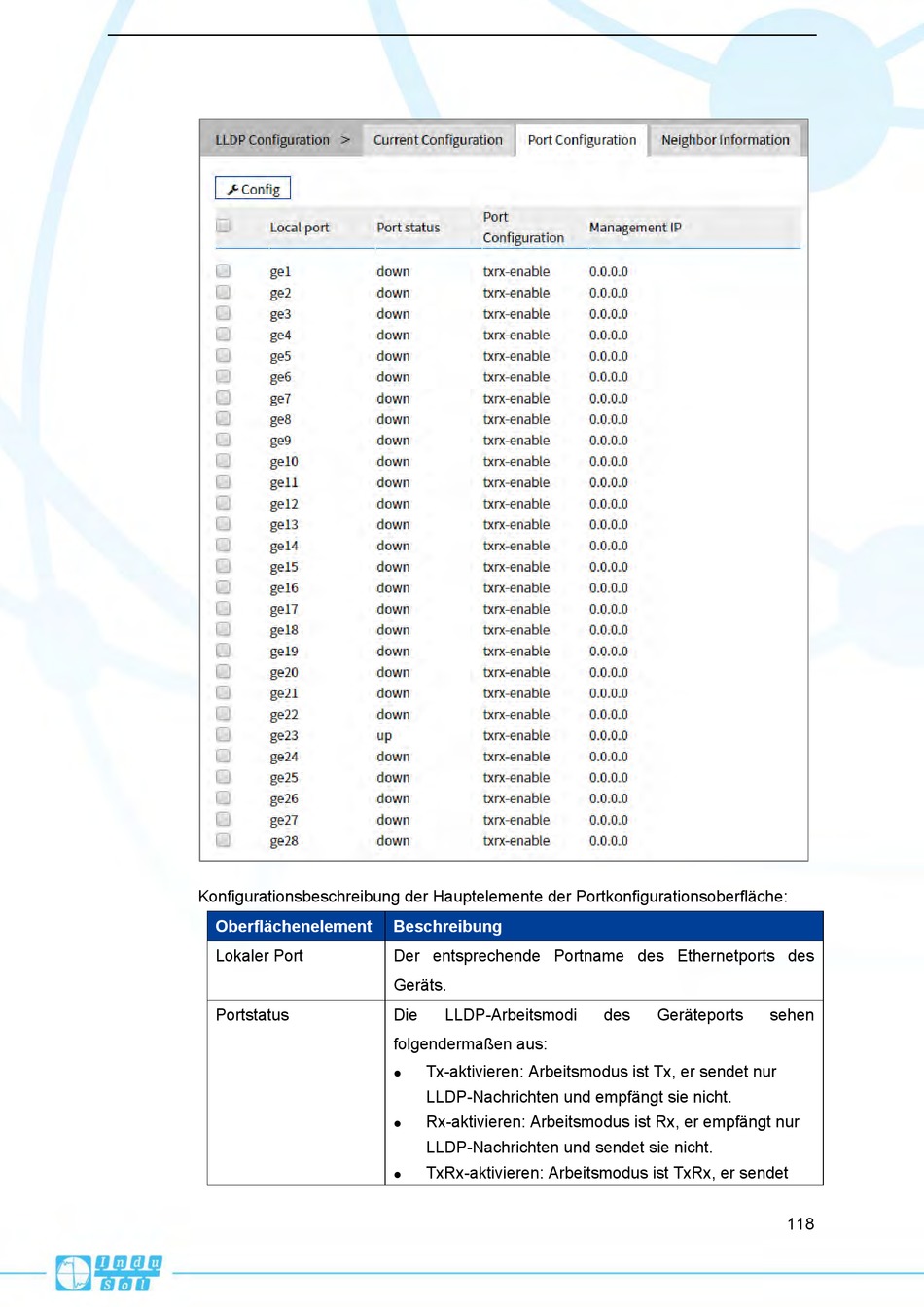Check the box for port ge18
This screenshot has width=924, height=1307.
[x=224, y=629]
